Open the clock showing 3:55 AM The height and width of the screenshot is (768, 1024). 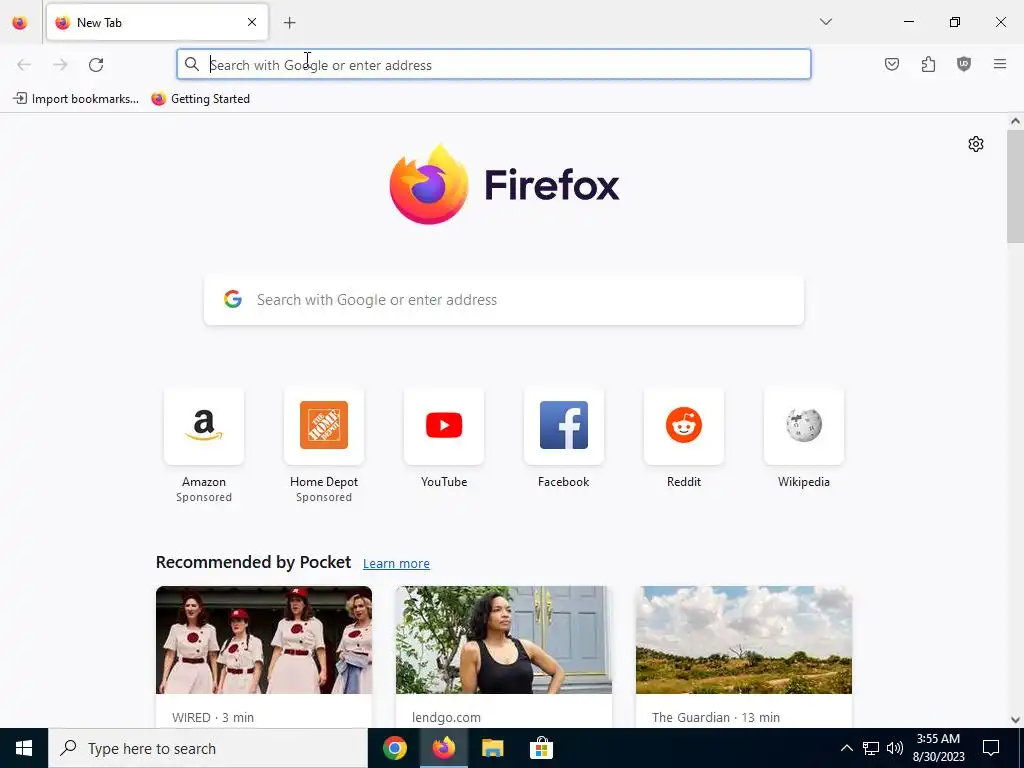pos(938,748)
